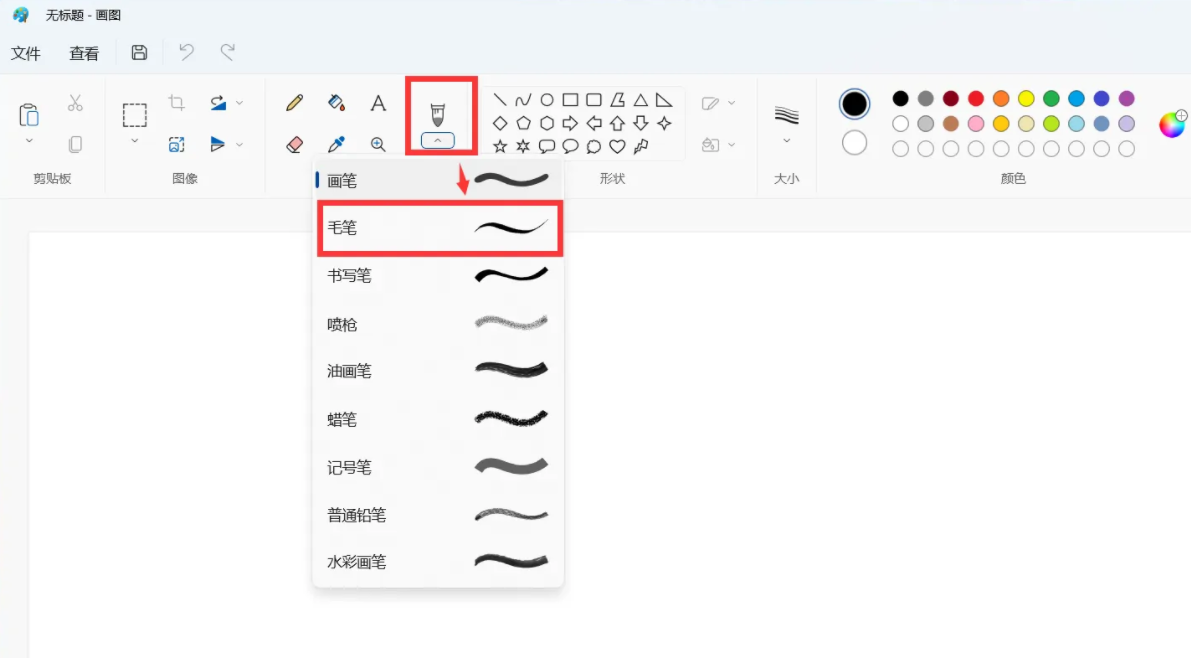
Task: Select the Fill with color tool
Action: coord(336,102)
